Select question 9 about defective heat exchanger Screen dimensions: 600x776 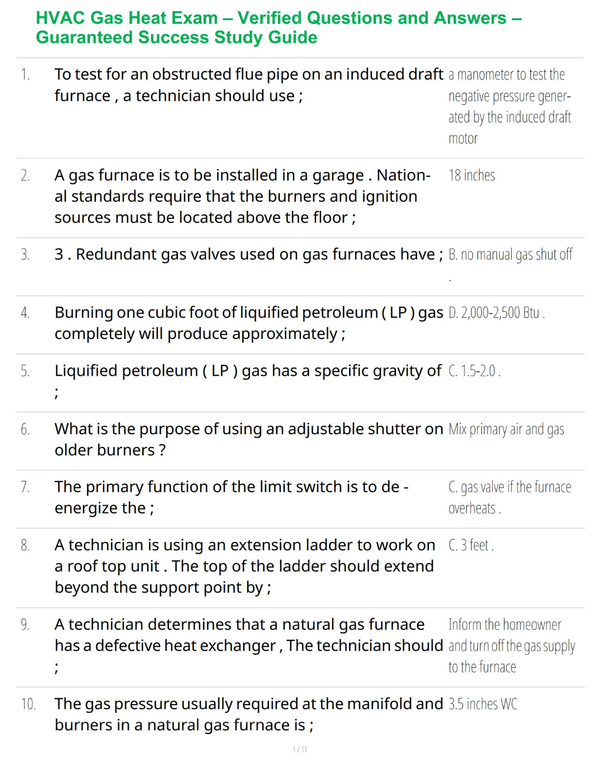249,646
